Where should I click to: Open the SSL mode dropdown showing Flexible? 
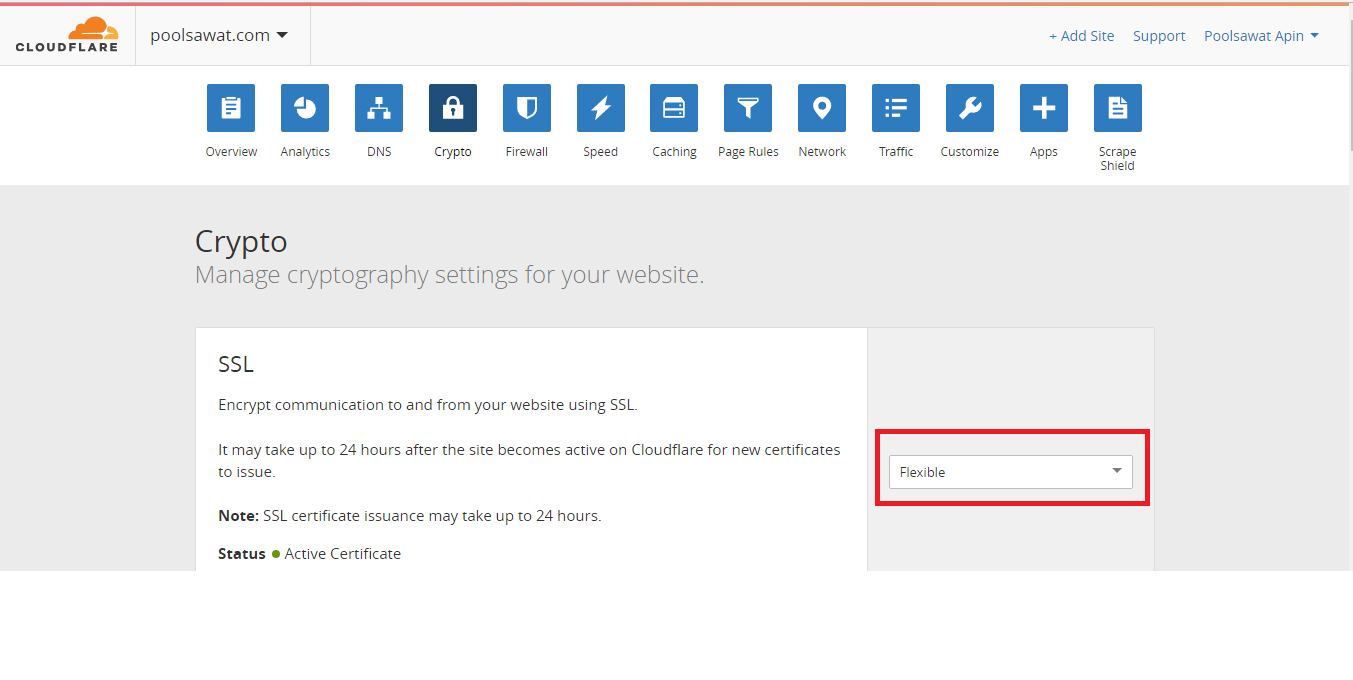point(1011,472)
